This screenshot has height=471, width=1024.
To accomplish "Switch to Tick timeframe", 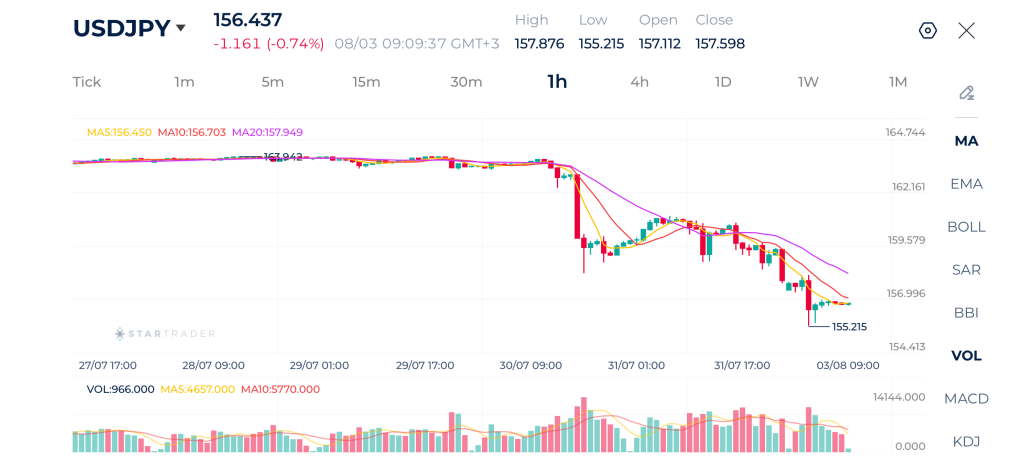I will coord(87,82).
